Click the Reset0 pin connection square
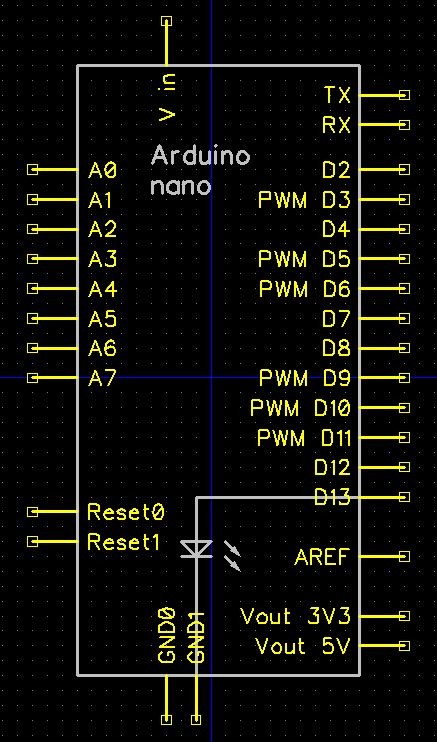The height and width of the screenshot is (742, 437). (32, 512)
